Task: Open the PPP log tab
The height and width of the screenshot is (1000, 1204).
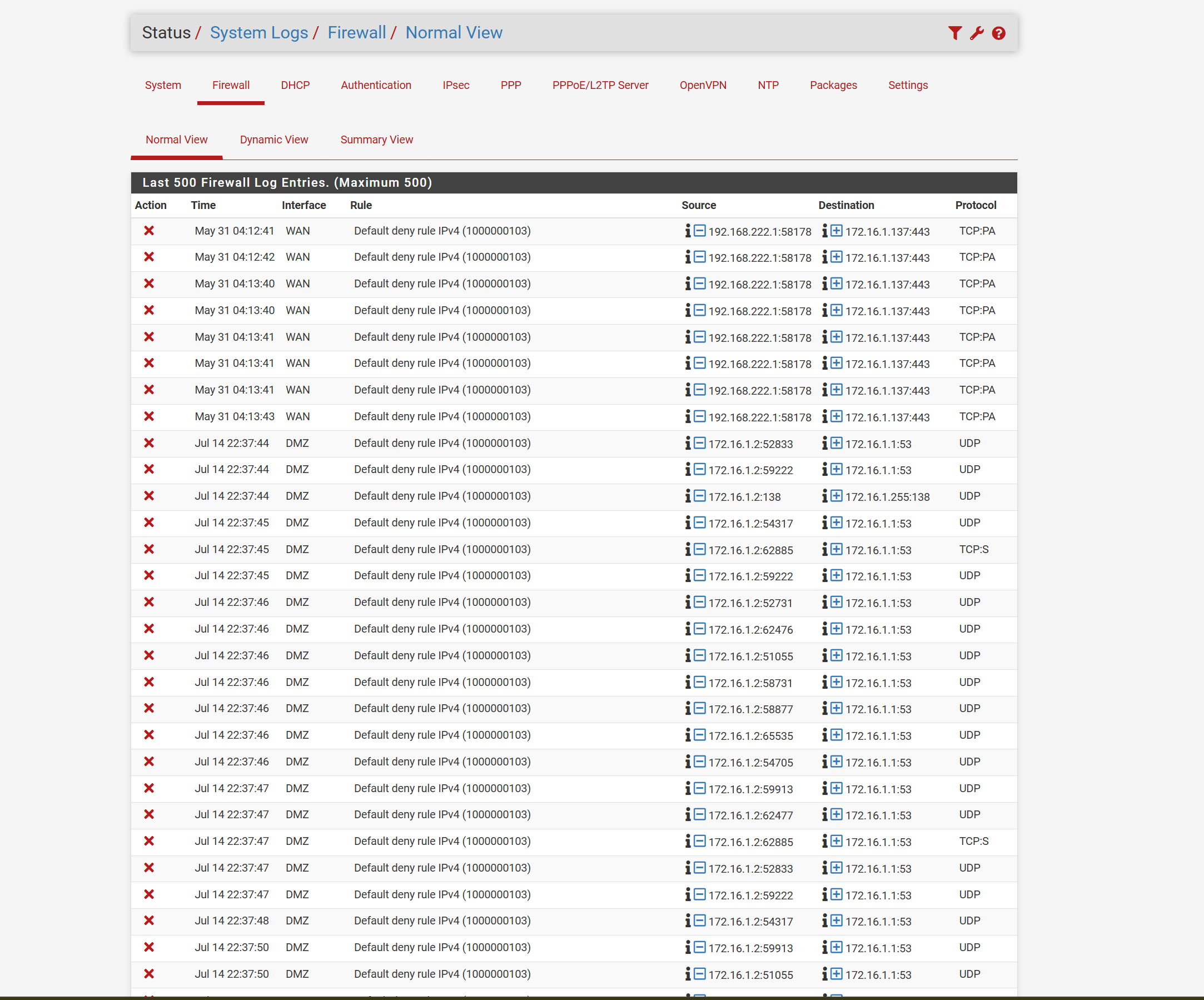Action: (x=511, y=85)
